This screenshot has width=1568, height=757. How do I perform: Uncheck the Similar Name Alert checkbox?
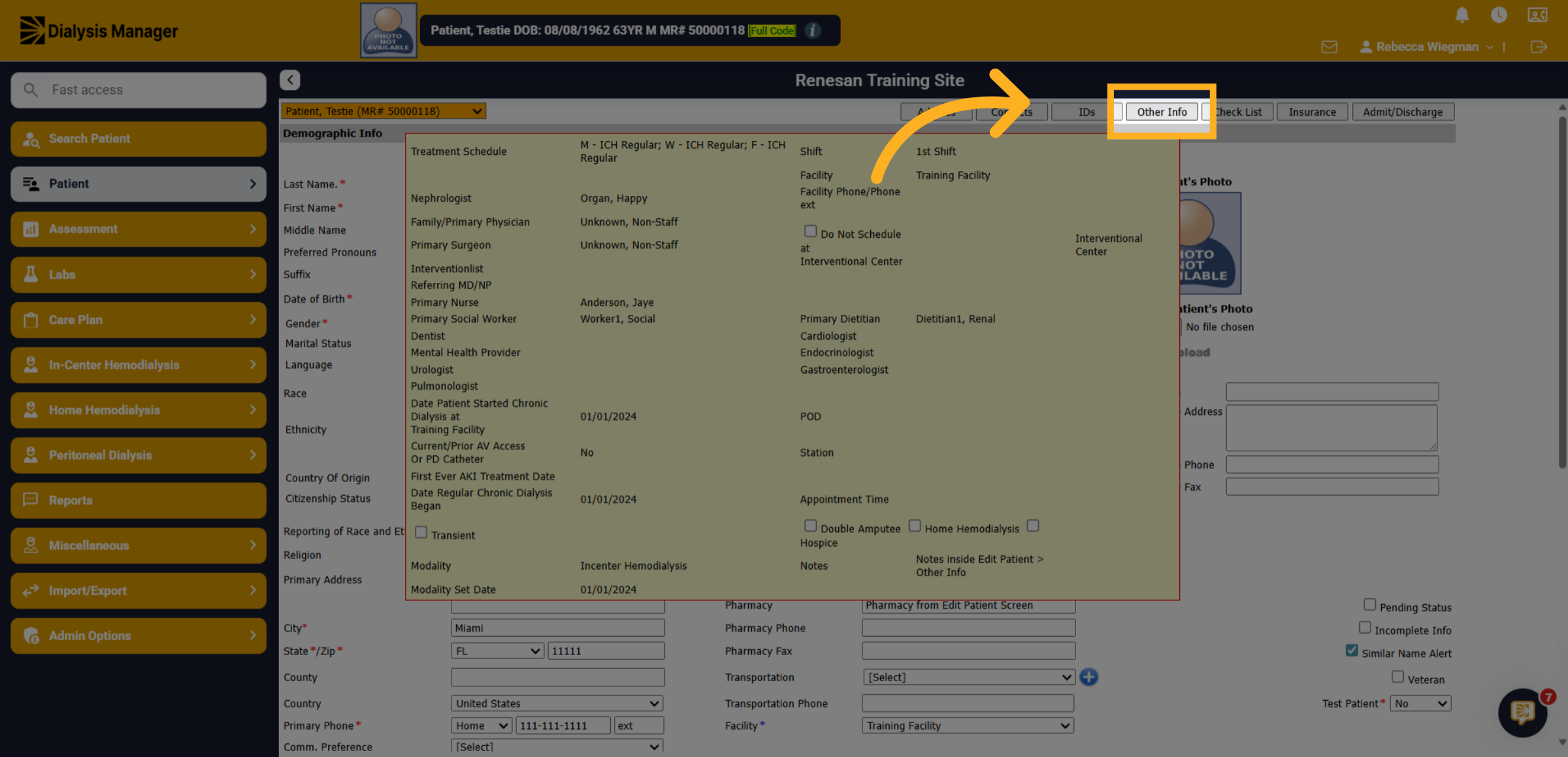point(1352,651)
